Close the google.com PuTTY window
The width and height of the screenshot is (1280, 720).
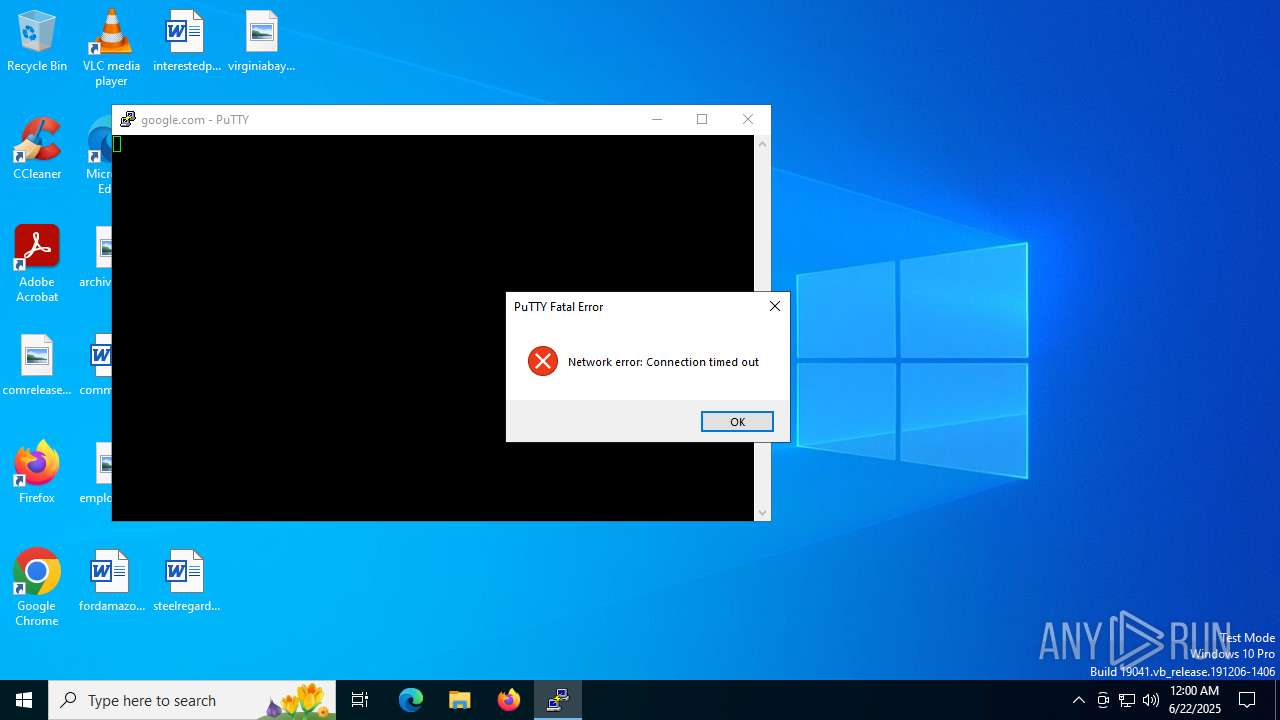[x=748, y=119]
